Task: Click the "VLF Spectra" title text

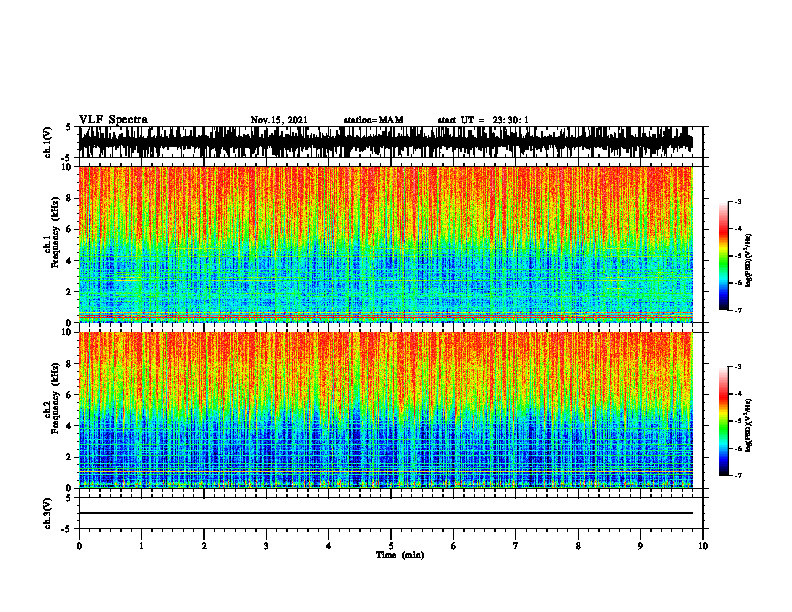Action: point(113,120)
